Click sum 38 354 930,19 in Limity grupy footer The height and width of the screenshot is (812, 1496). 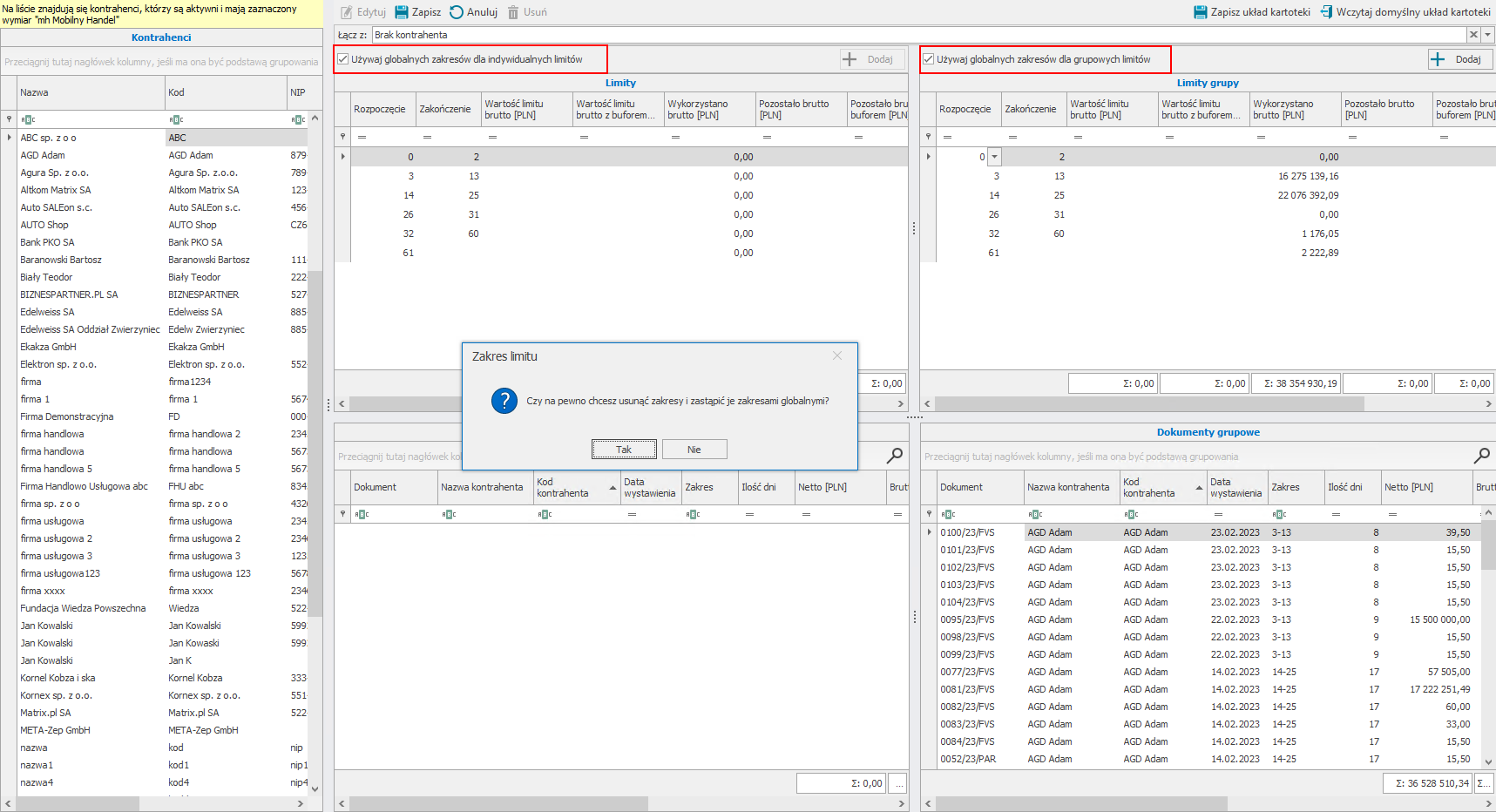(1296, 383)
